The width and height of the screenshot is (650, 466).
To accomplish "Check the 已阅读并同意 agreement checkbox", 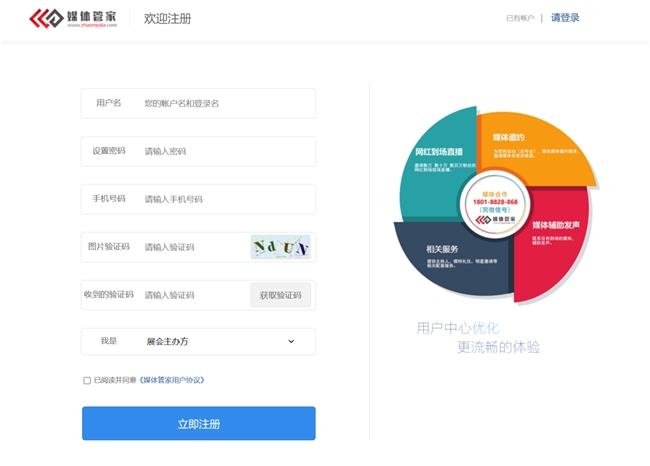I will coord(87,380).
